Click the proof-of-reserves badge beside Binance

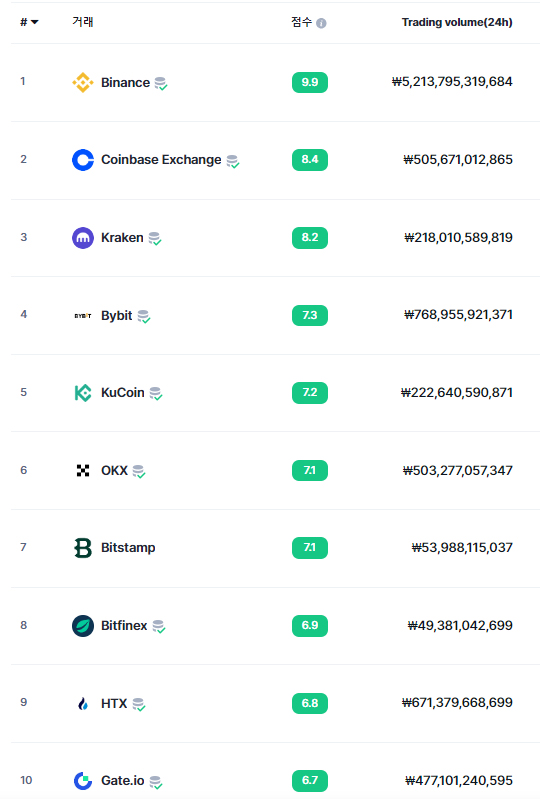click(161, 84)
